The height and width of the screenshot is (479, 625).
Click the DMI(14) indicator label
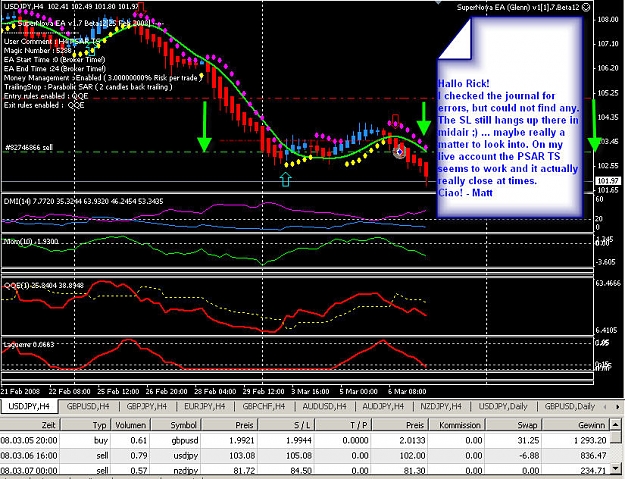[x=83, y=201]
